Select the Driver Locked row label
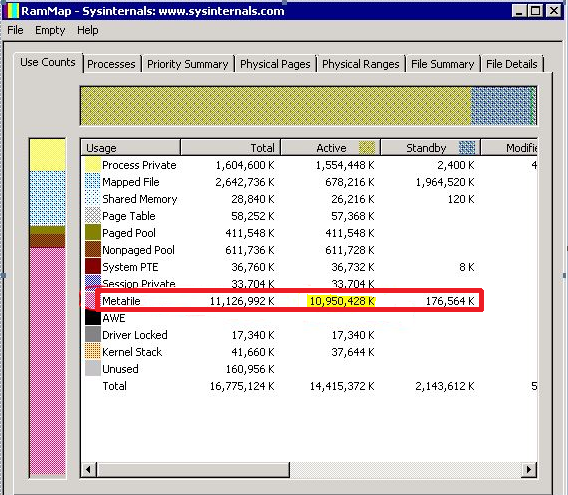This screenshot has width=568, height=495. coord(135,335)
